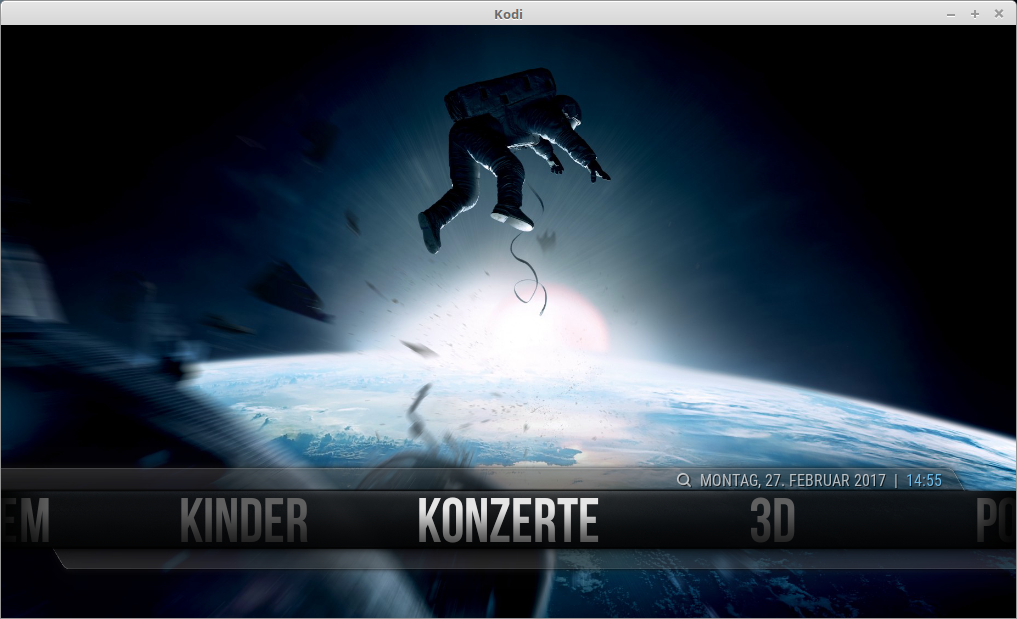Go to the 3D menu item
Image resolution: width=1017 pixels, height=619 pixels.
pyautogui.click(x=772, y=520)
